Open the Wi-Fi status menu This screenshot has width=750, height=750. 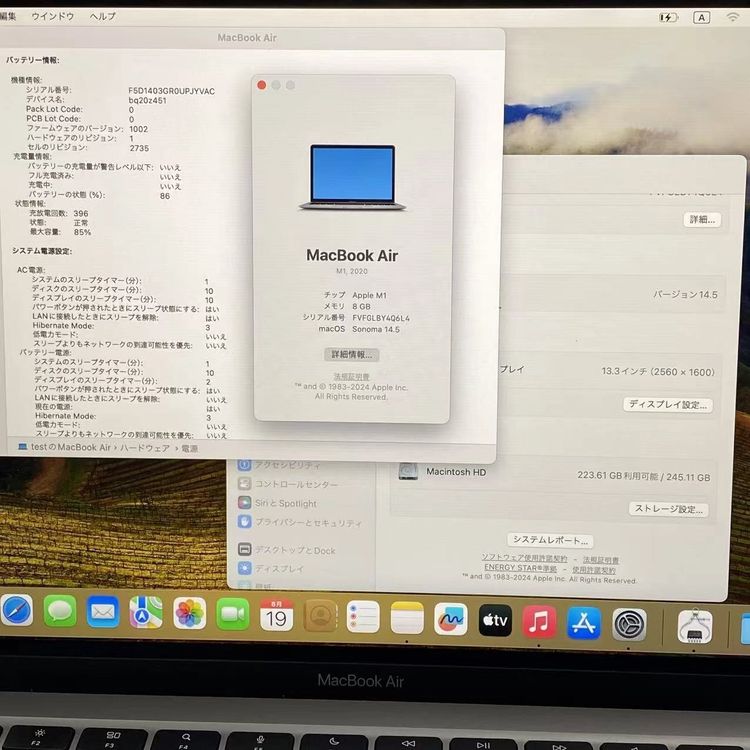pyautogui.click(x=732, y=17)
